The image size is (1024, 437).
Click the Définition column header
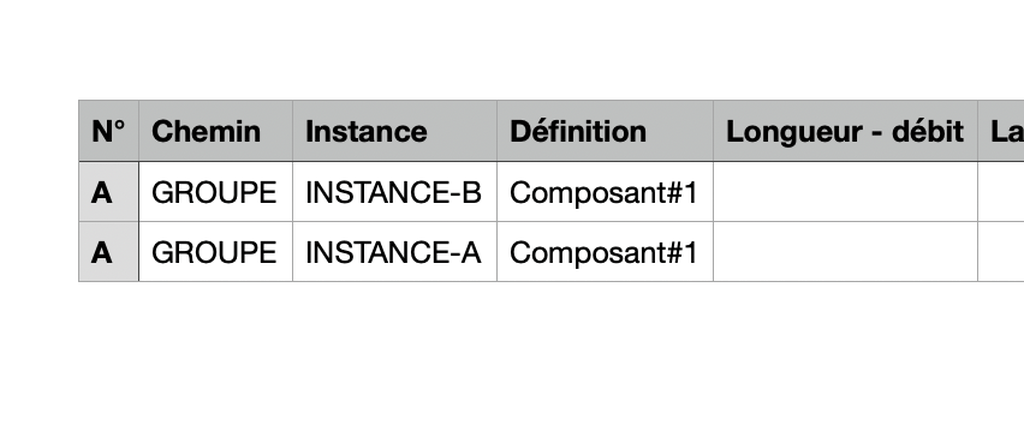click(x=605, y=131)
